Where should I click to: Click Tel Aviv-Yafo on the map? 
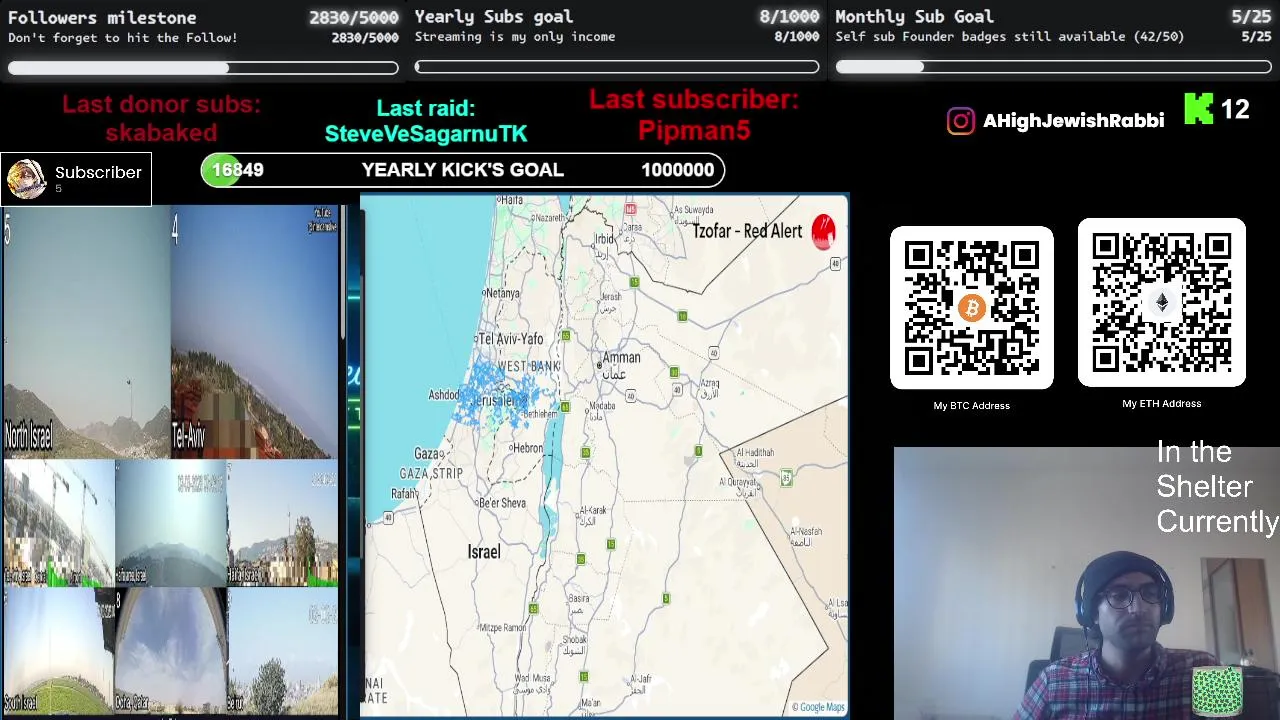pos(510,340)
